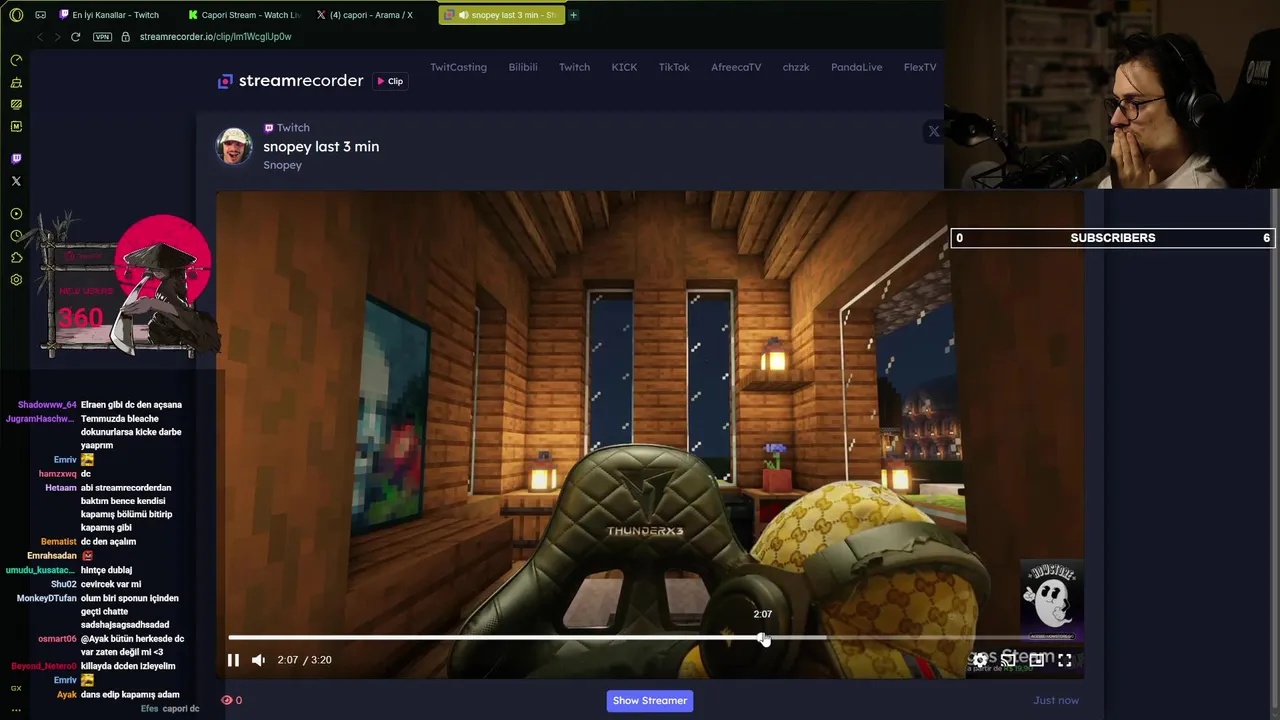This screenshot has width=1280, height=720.
Task: Cast the video to a device
Action: point(1008,660)
